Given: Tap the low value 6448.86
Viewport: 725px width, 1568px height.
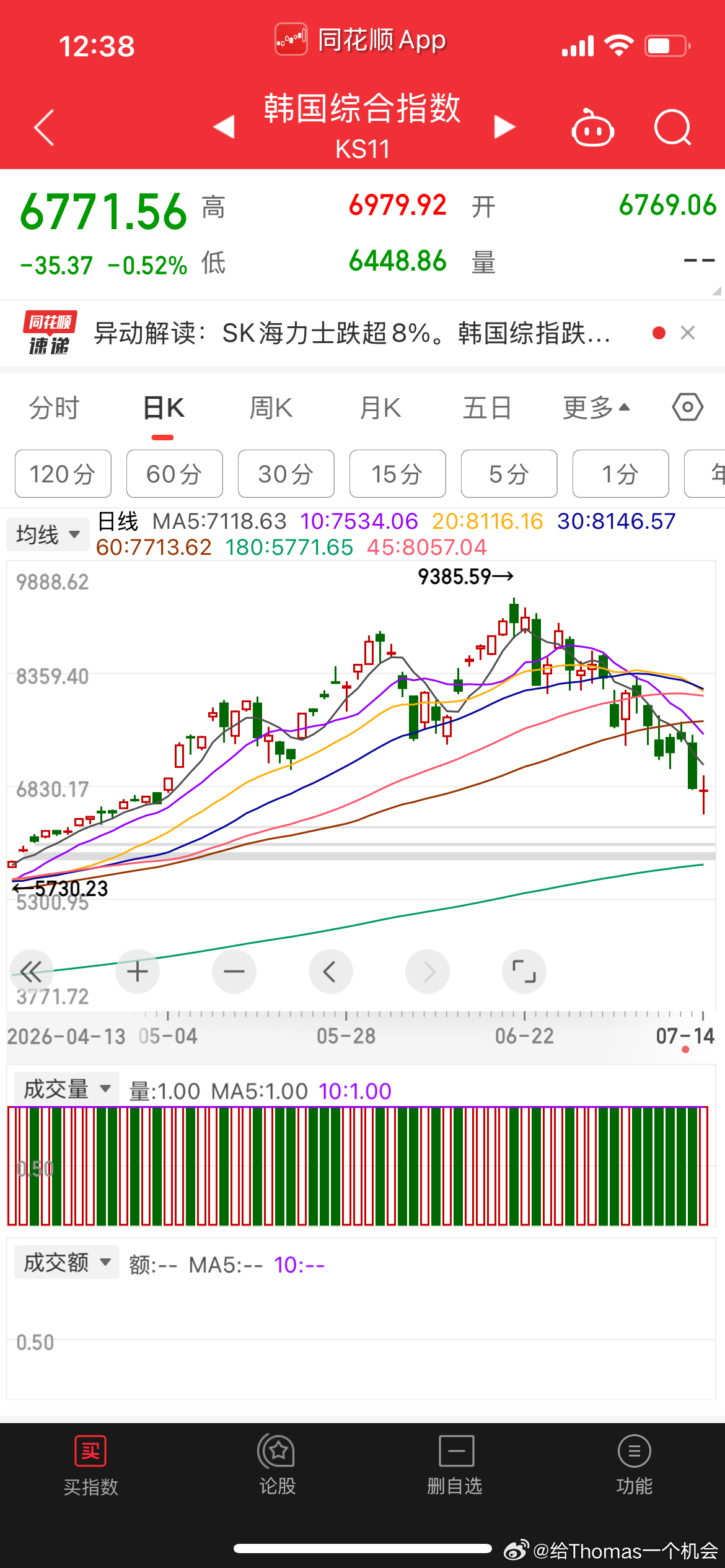Looking at the screenshot, I should tap(398, 261).
